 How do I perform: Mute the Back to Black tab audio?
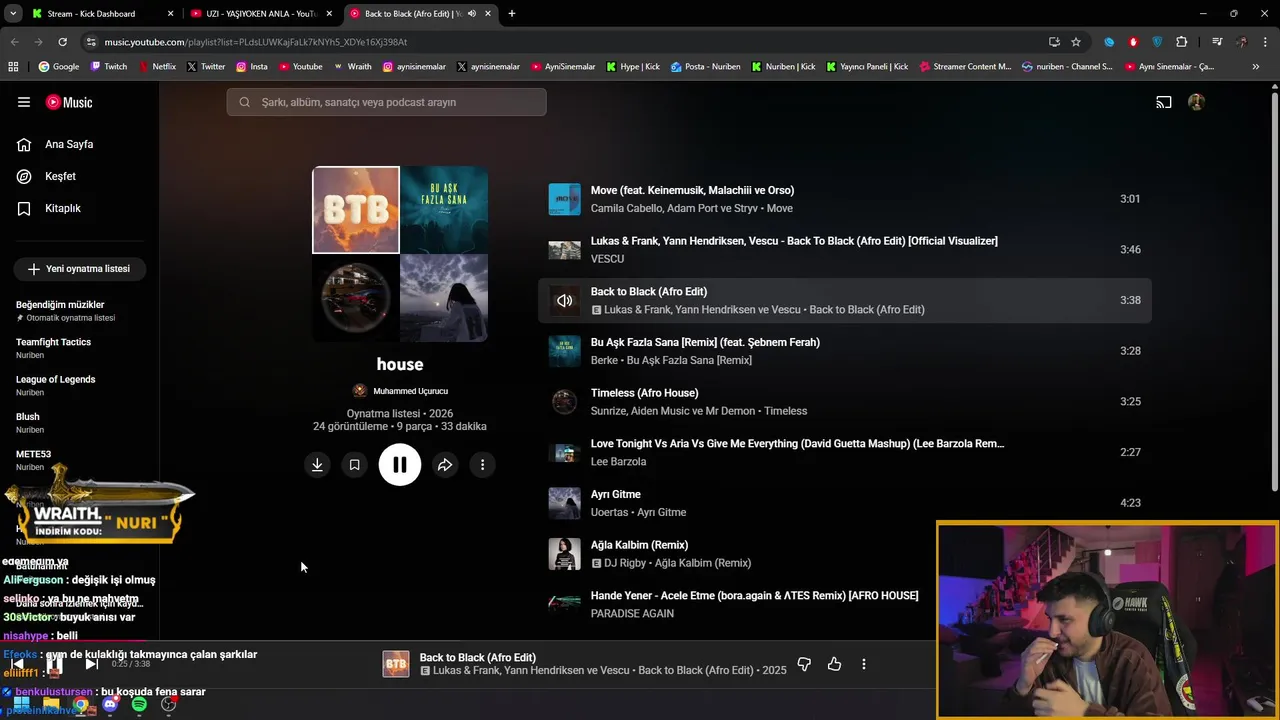click(472, 14)
